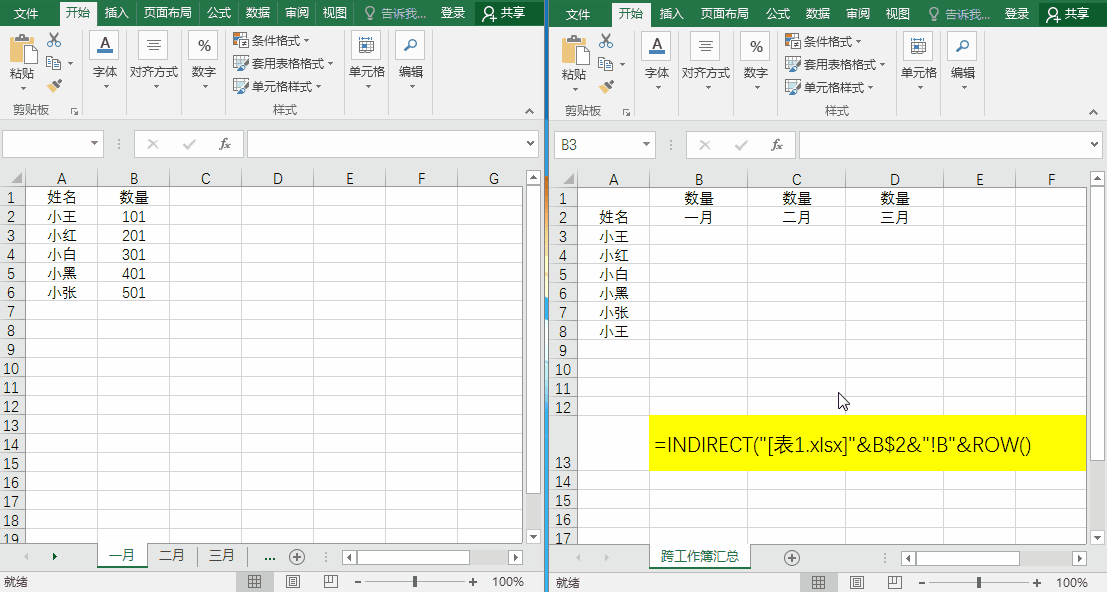The height and width of the screenshot is (592, 1107).
Task: Open the 二月 sheet tab
Action: 172,556
